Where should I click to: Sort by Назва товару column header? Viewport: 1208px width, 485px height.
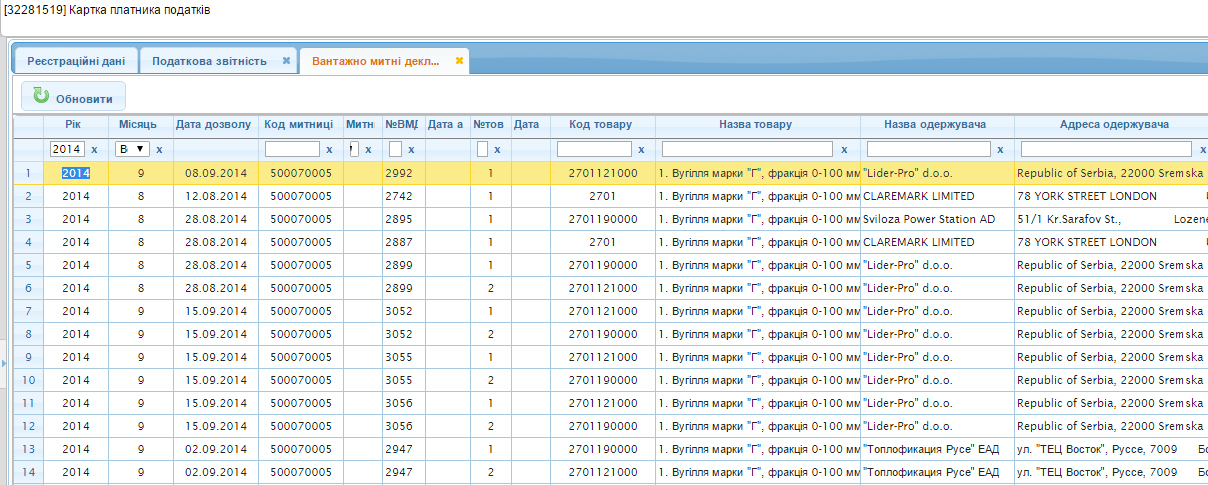[x=755, y=125]
